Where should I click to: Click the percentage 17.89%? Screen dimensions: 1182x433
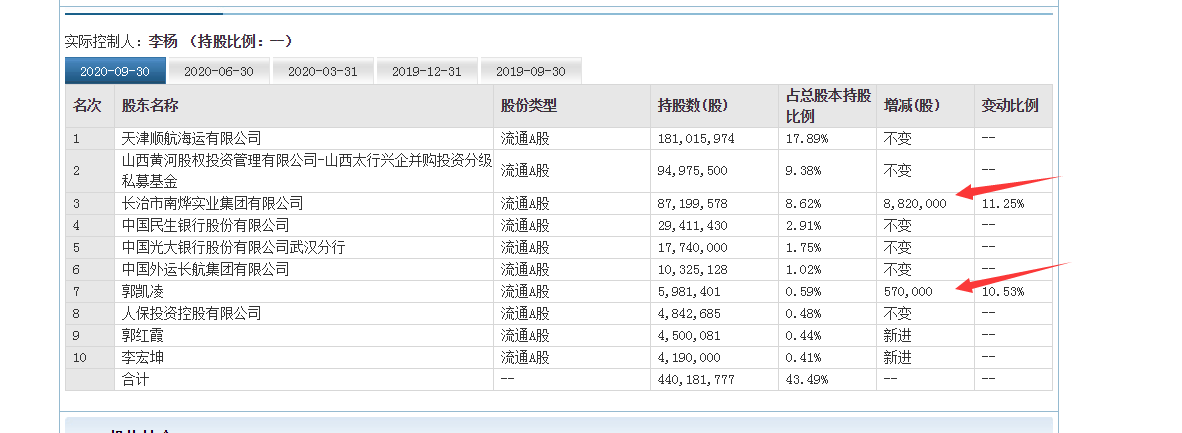click(x=807, y=140)
